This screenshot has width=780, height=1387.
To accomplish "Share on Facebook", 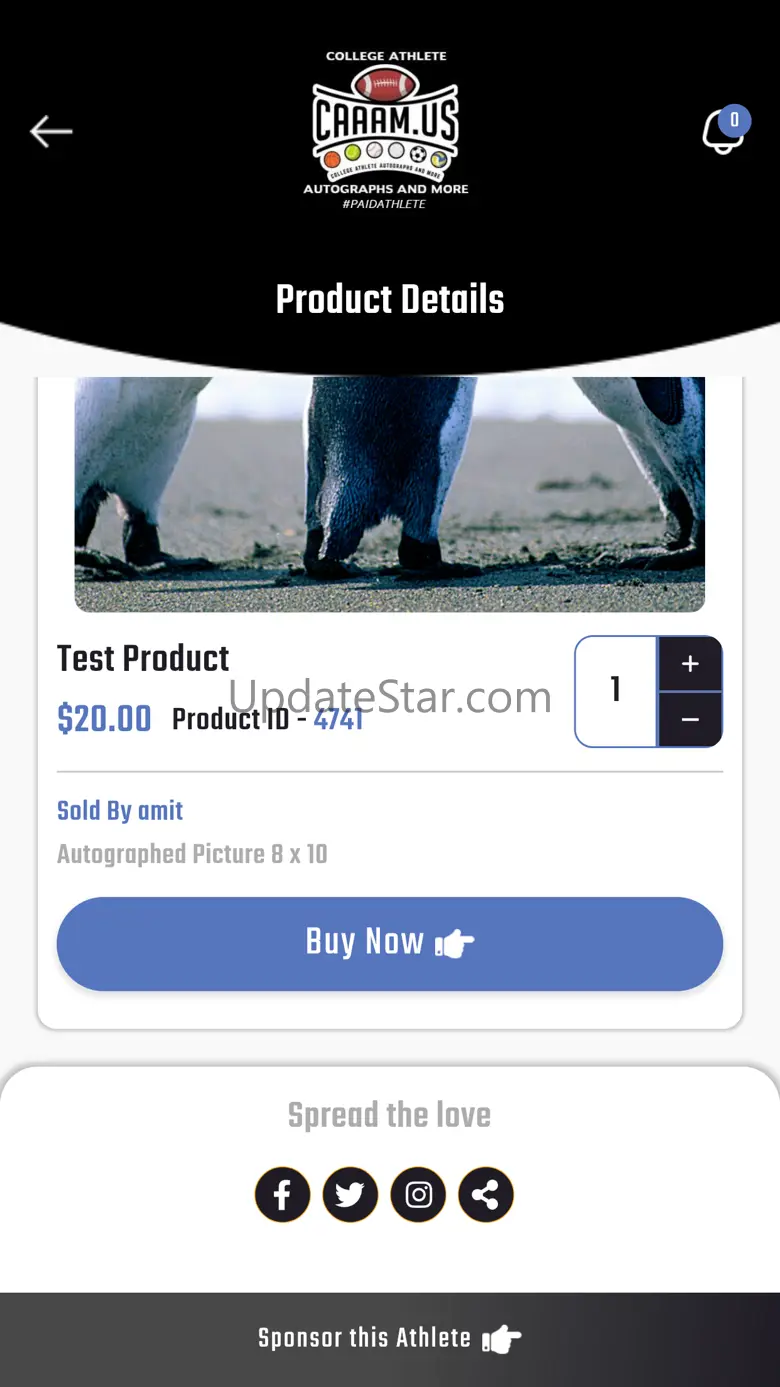I will [283, 1194].
